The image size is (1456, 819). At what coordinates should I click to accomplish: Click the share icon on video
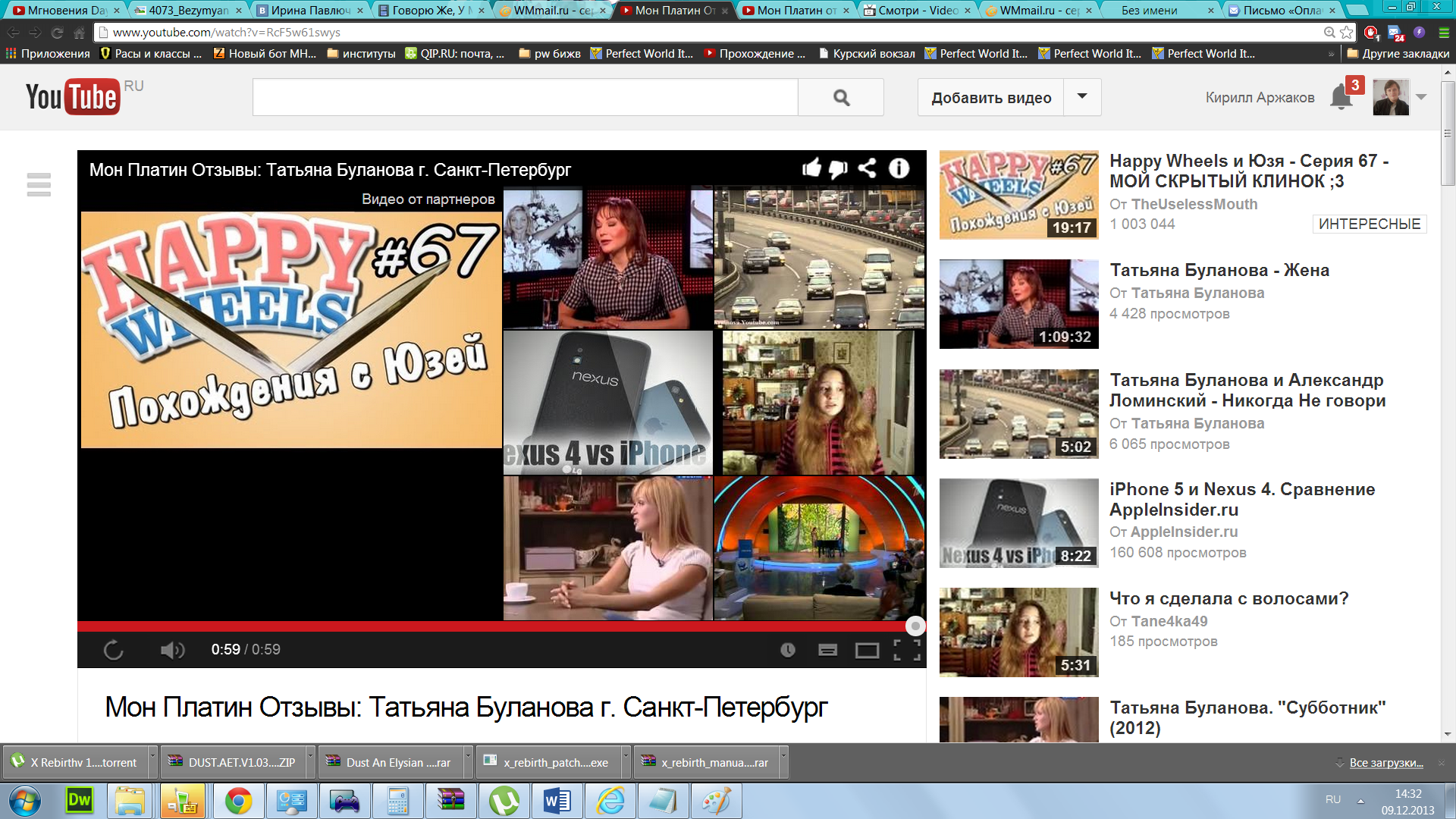click(868, 168)
